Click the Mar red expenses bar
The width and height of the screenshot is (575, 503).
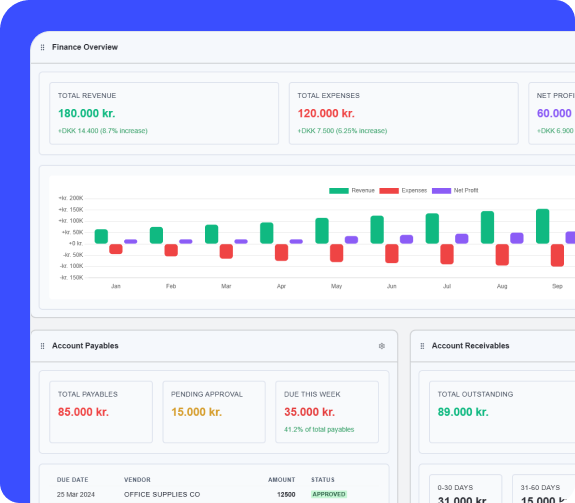click(x=226, y=252)
